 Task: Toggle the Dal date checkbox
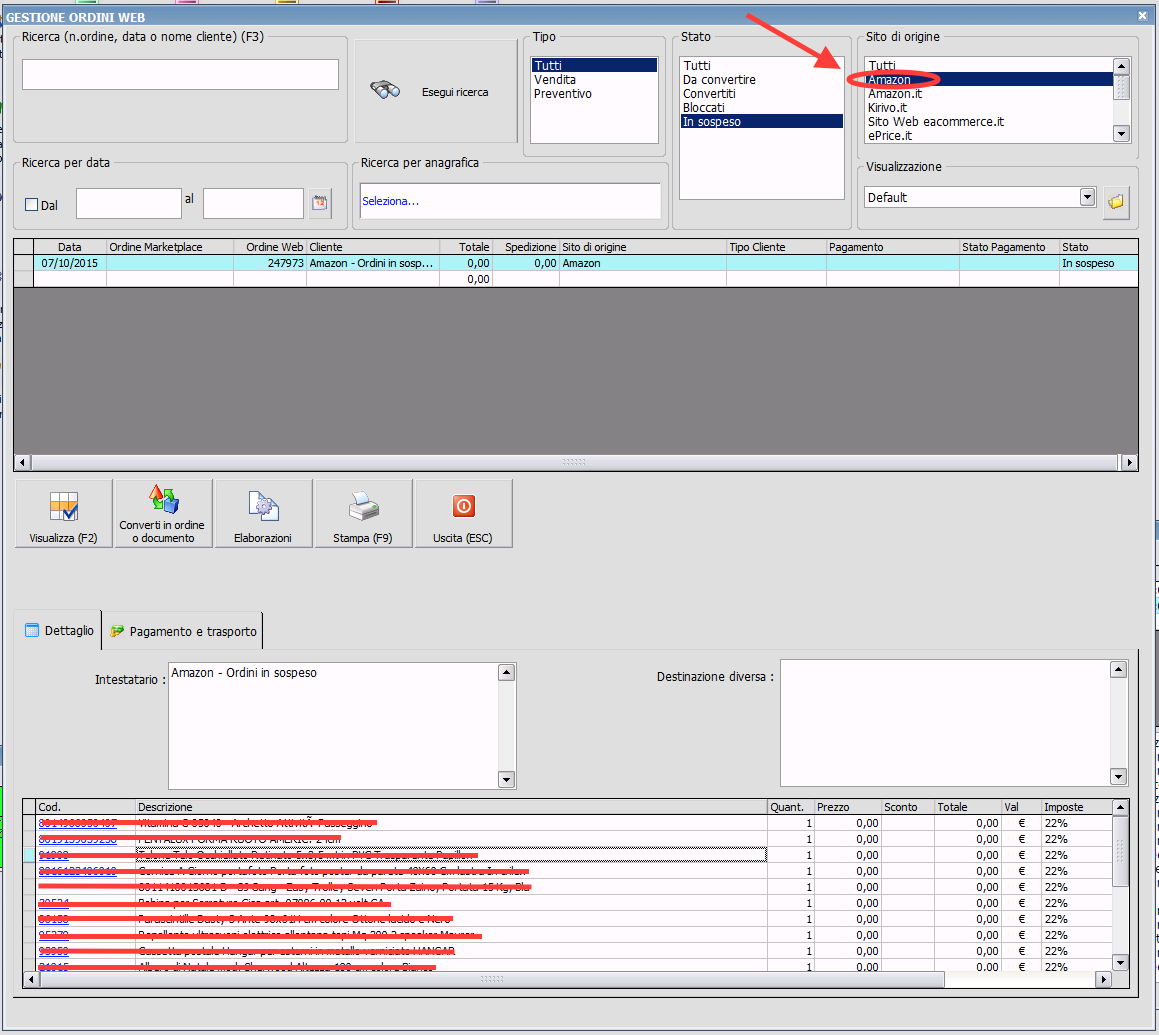click(31, 205)
